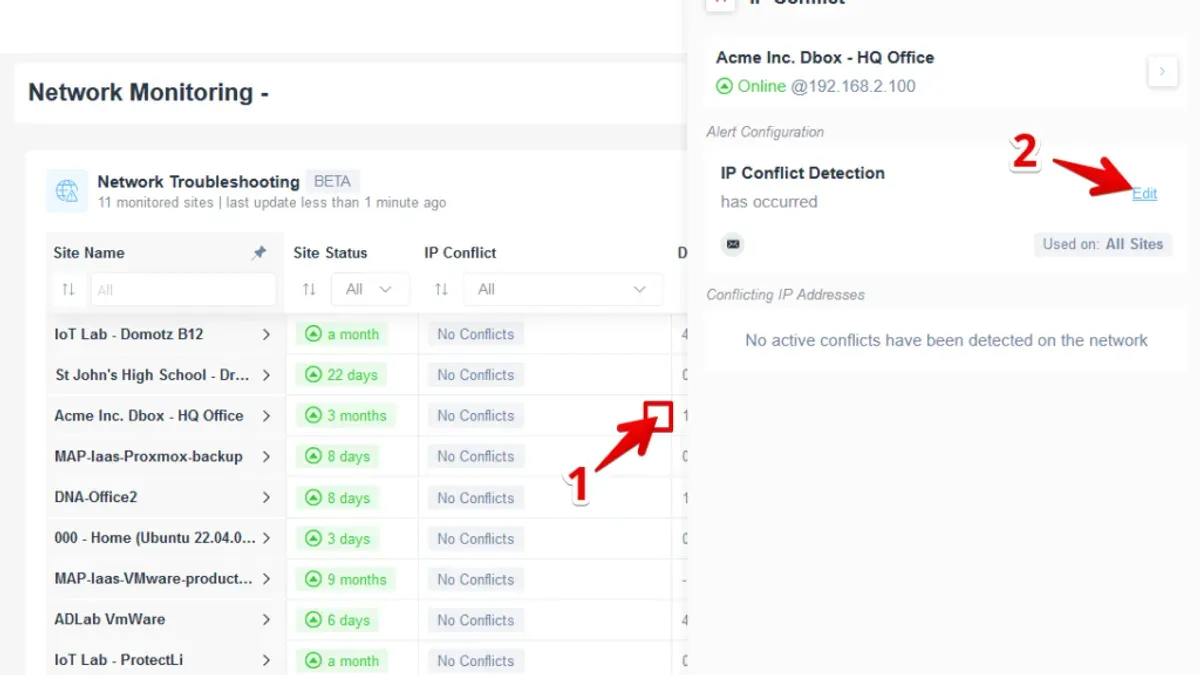The image size is (1200, 675).
Task: Click the Site Status sort arrows icon
Action: coord(308,289)
